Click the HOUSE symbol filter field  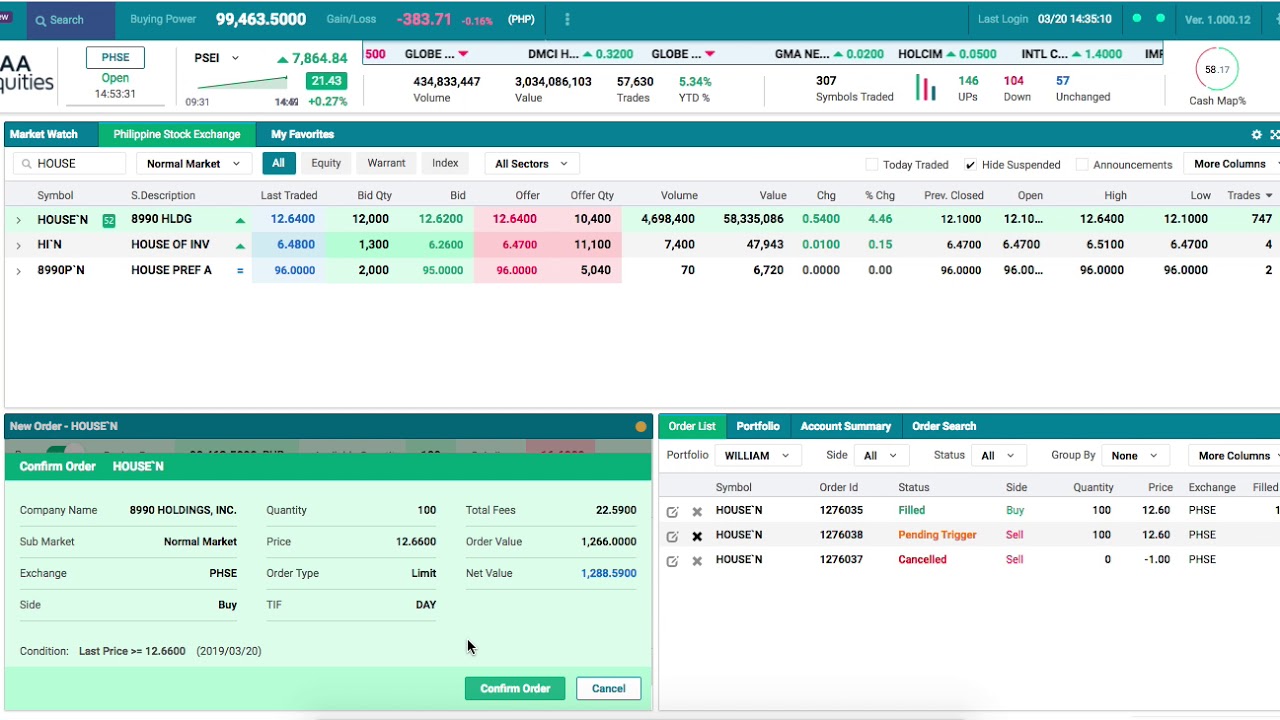(70, 163)
